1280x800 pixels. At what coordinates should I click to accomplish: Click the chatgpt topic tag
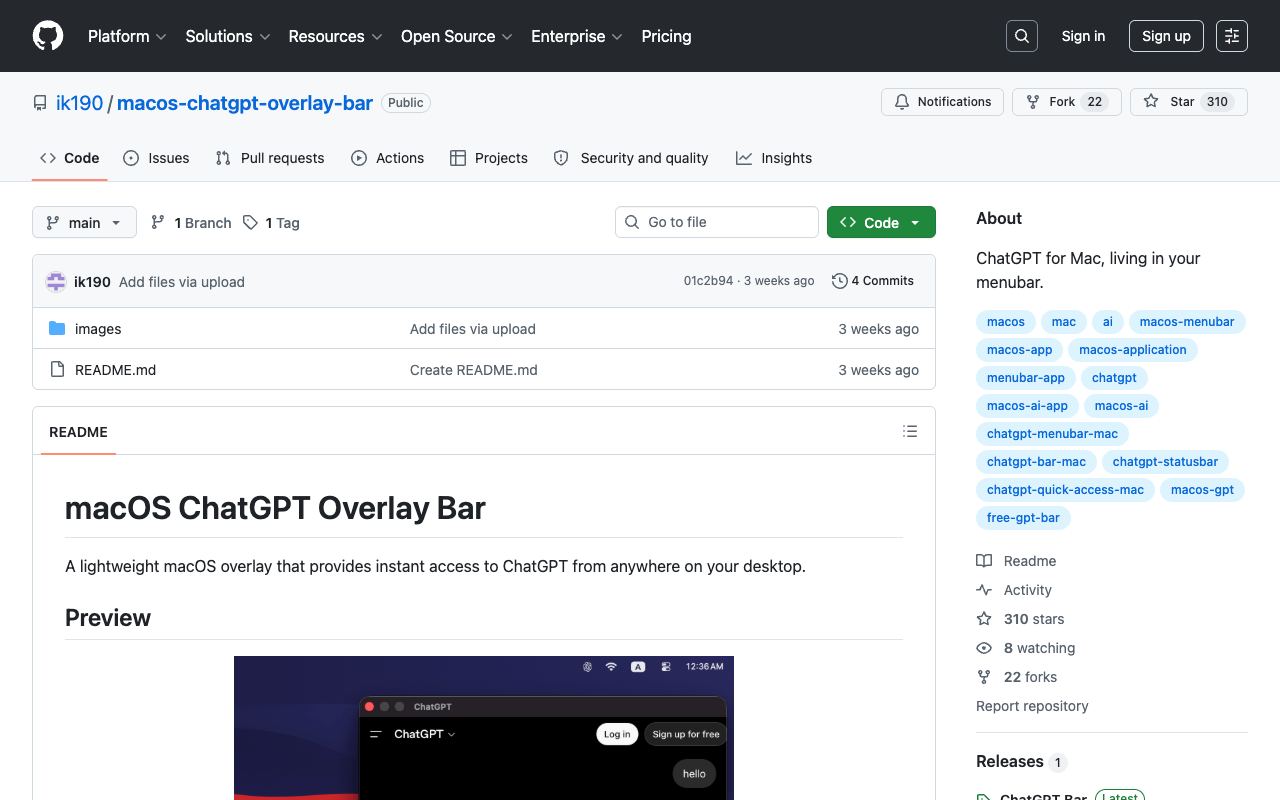(1114, 378)
